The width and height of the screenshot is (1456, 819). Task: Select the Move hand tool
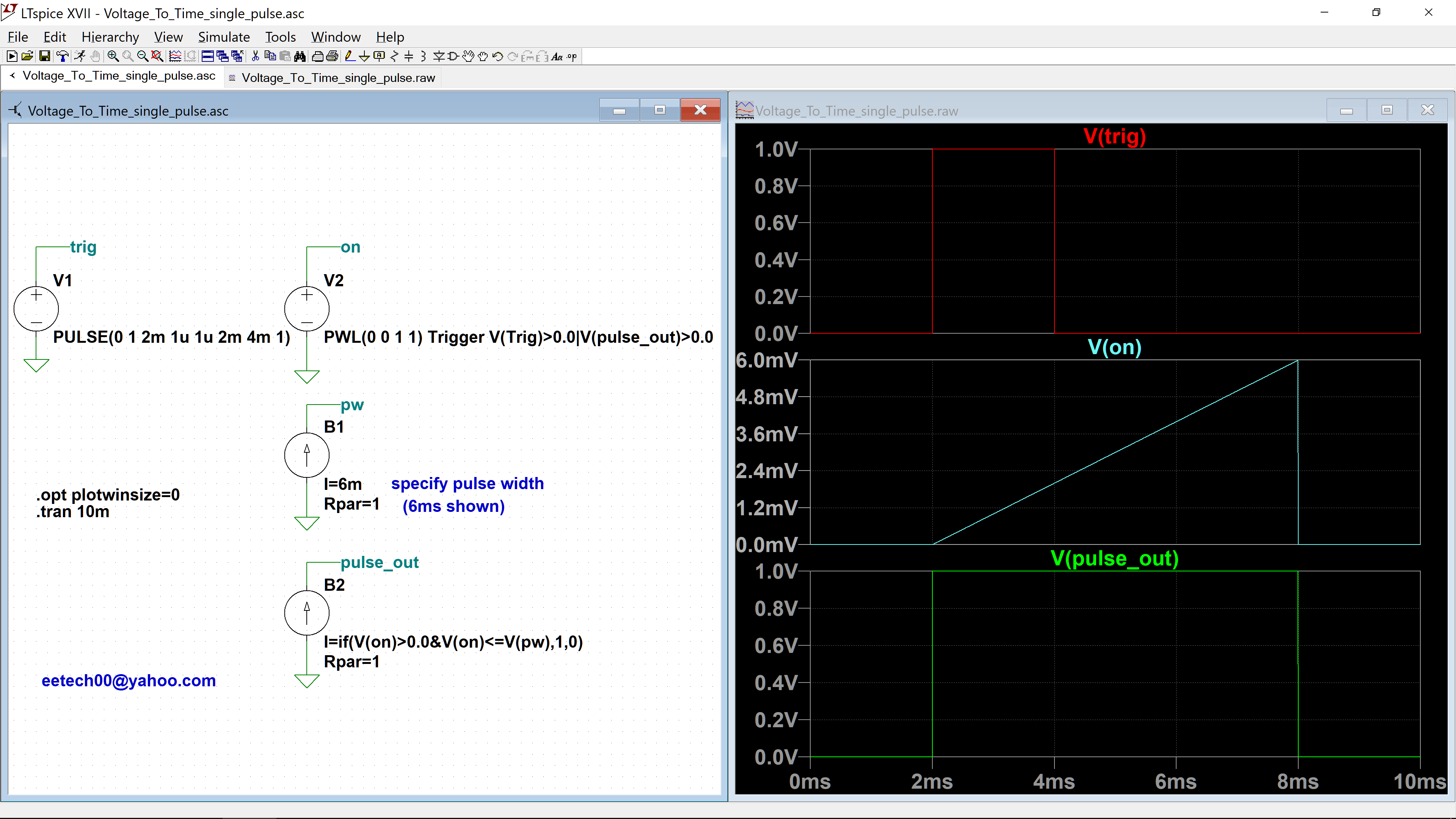[x=468, y=56]
